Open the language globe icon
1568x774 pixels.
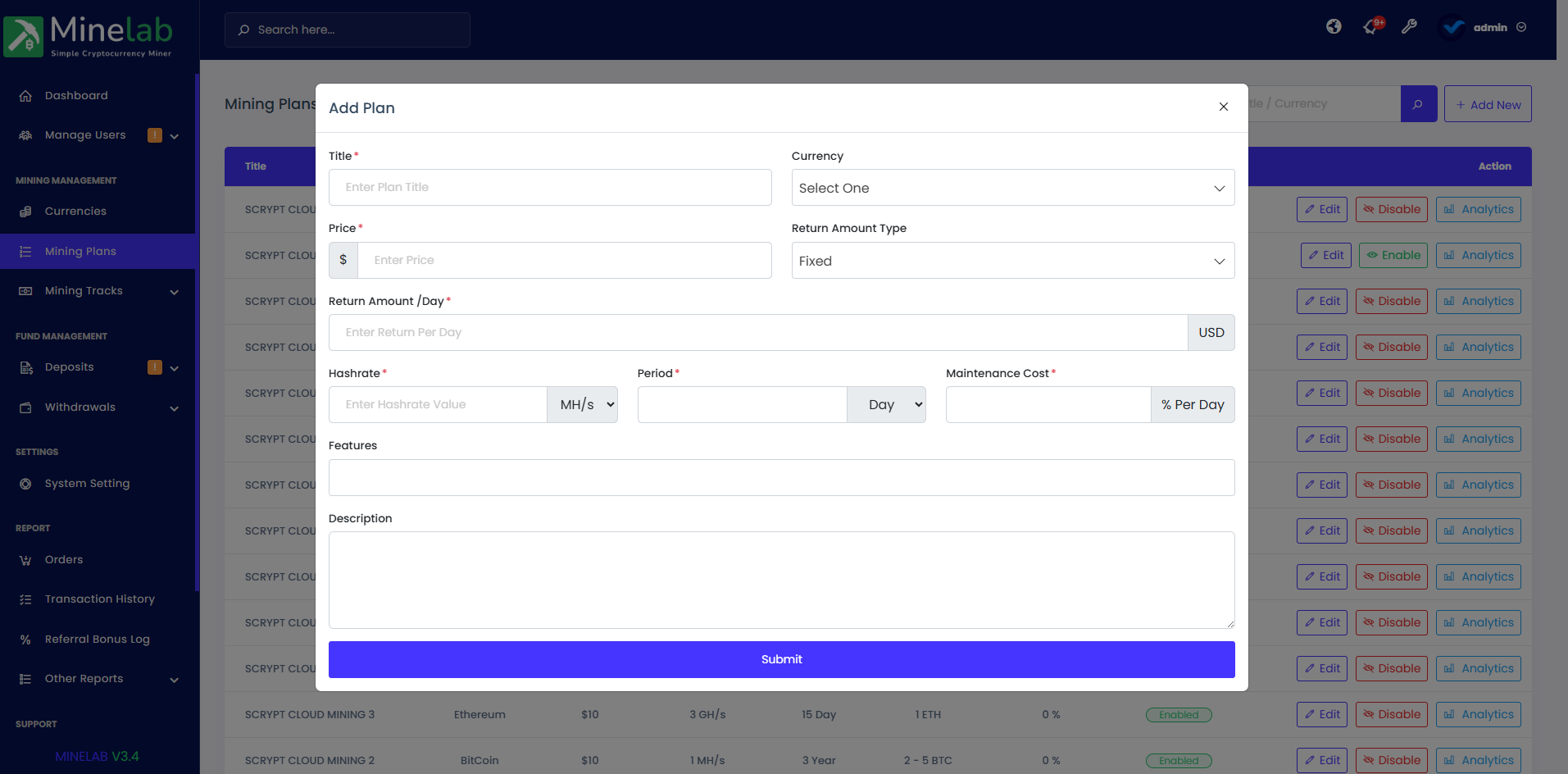1334,26
